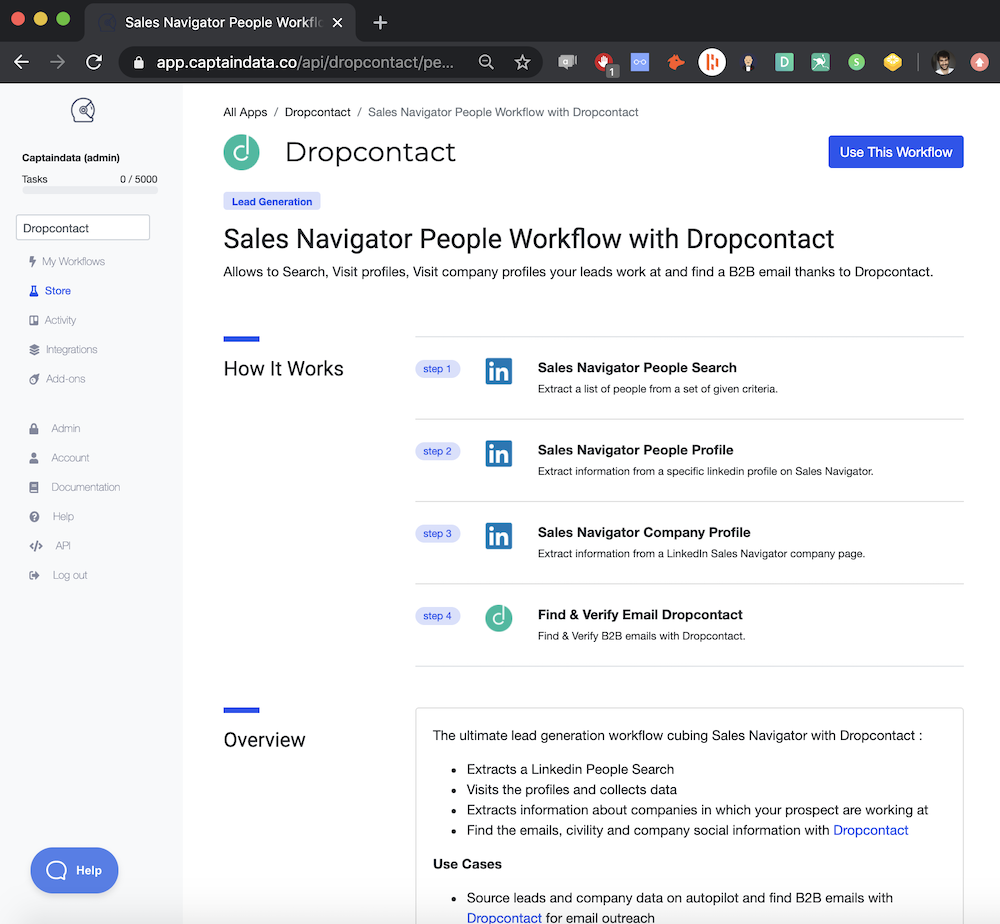The width and height of the screenshot is (1000, 924).
Task: Click the Use This Workflow button
Action: click(x=895, y=152)
